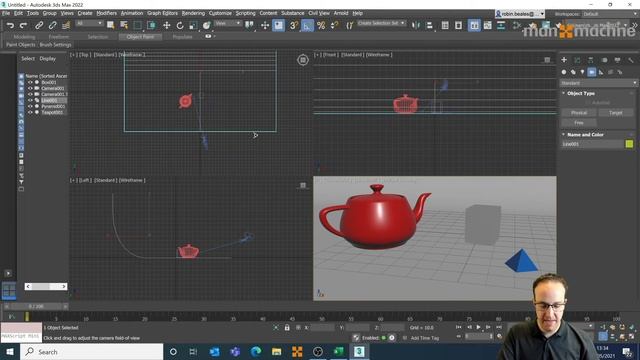Open the Create Selection Set dropdown

pyautogui.click(x=381, y=23)
